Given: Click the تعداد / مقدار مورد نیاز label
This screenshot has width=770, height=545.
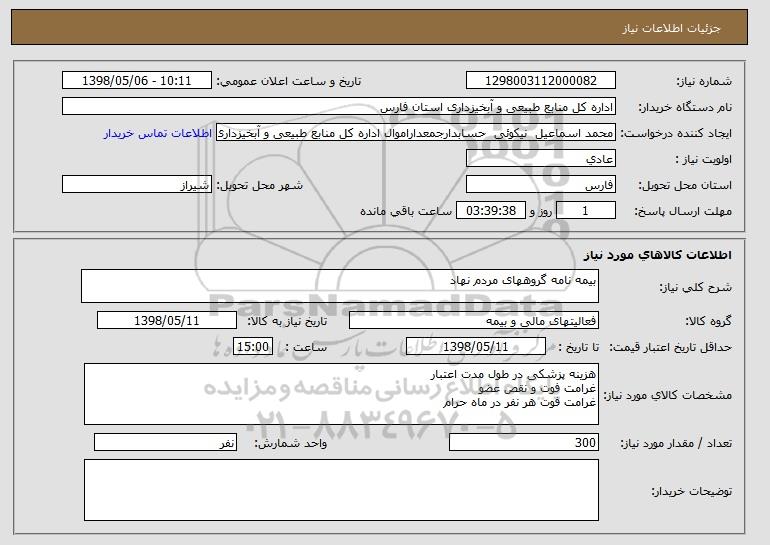Looking at the screenshot, I should pos(676,443).
